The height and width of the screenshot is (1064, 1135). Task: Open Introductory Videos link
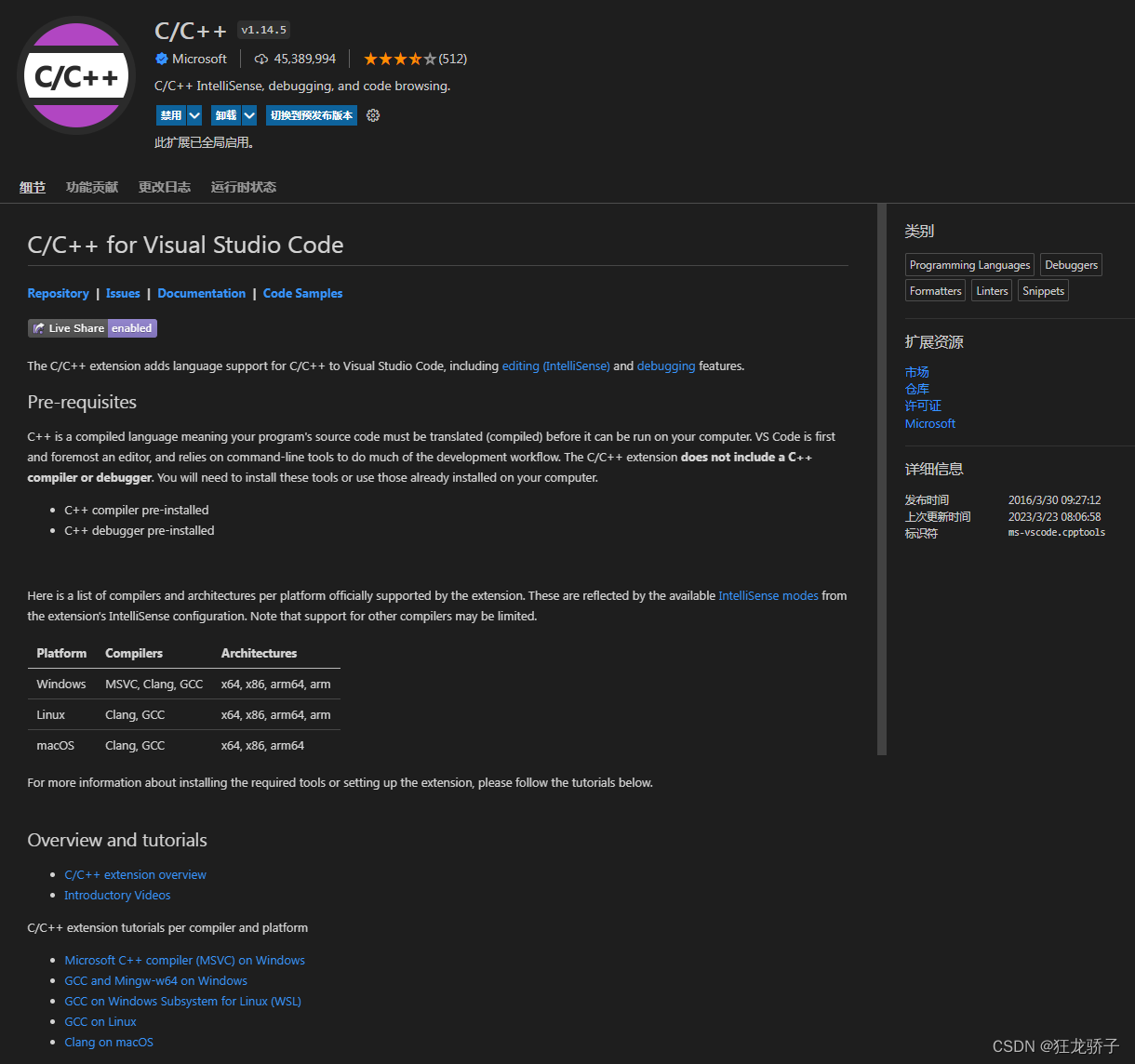pyautogui.click(x=117, y=896)
